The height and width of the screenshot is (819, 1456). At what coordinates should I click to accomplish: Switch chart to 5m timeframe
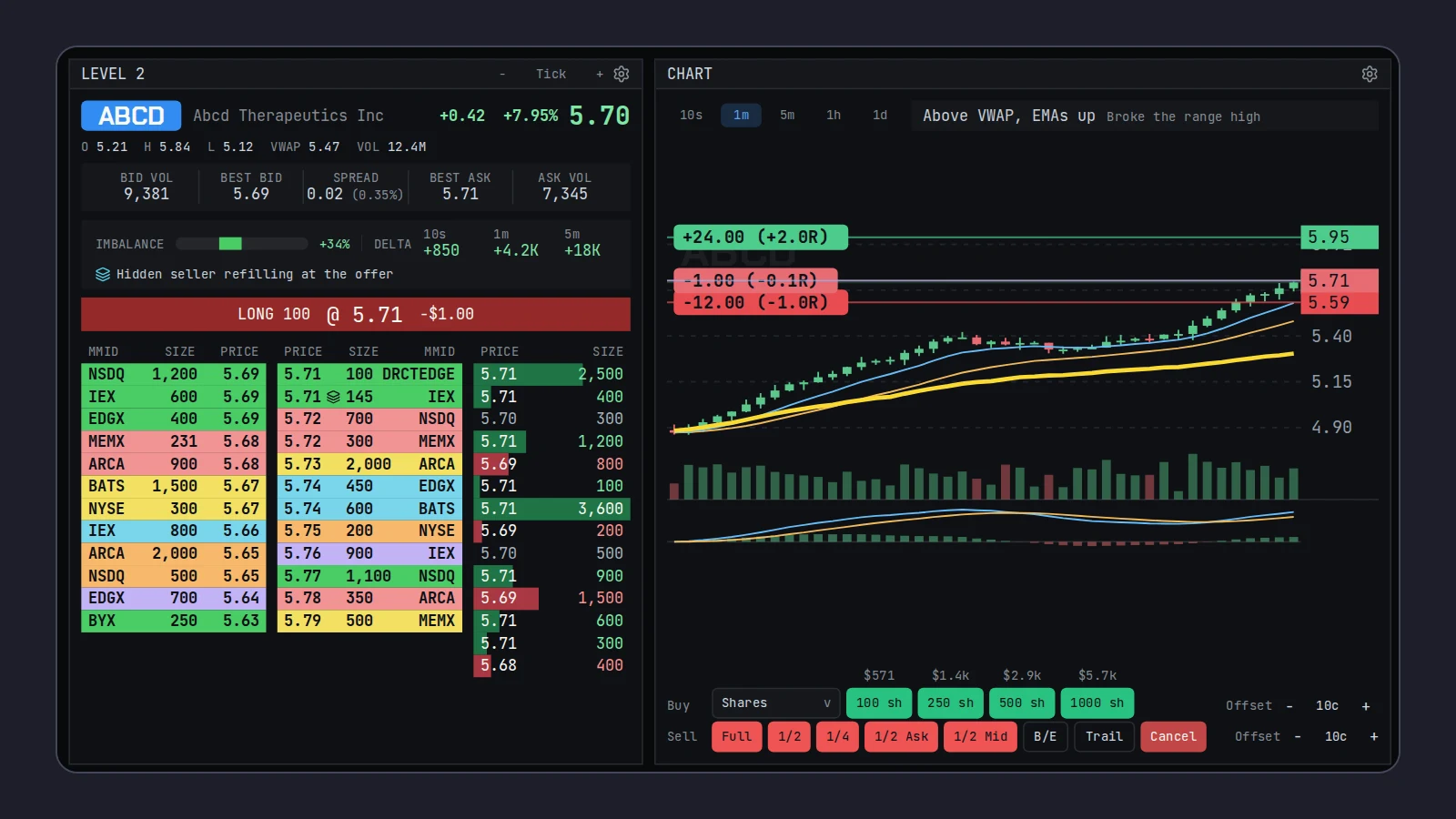tap(787, 115)
